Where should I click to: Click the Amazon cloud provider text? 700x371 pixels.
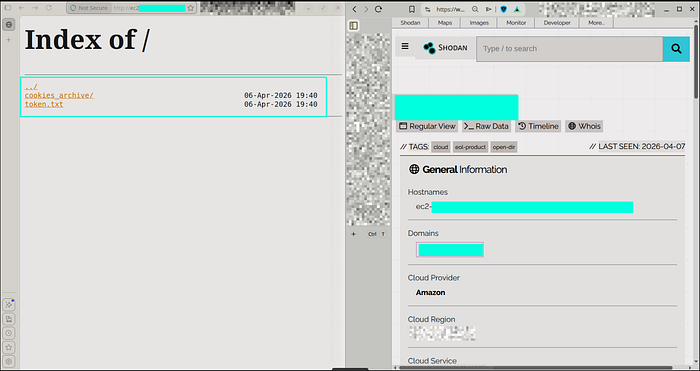(430, 293)
